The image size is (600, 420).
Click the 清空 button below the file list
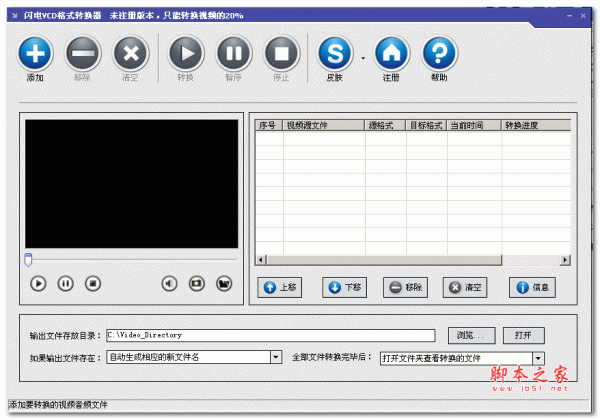pos(465,287)
